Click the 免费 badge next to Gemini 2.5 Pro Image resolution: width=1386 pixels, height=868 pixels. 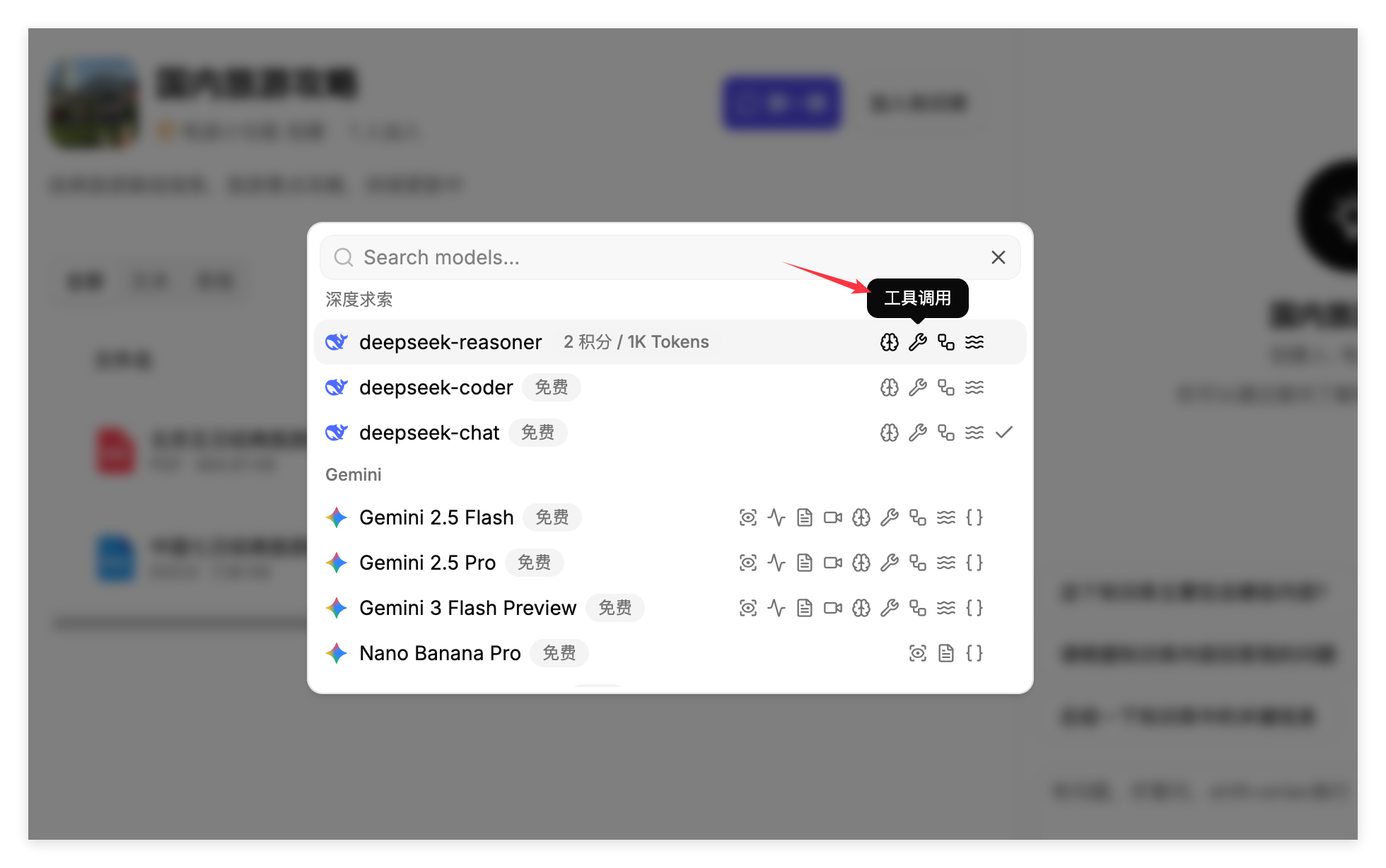[535, 563]
